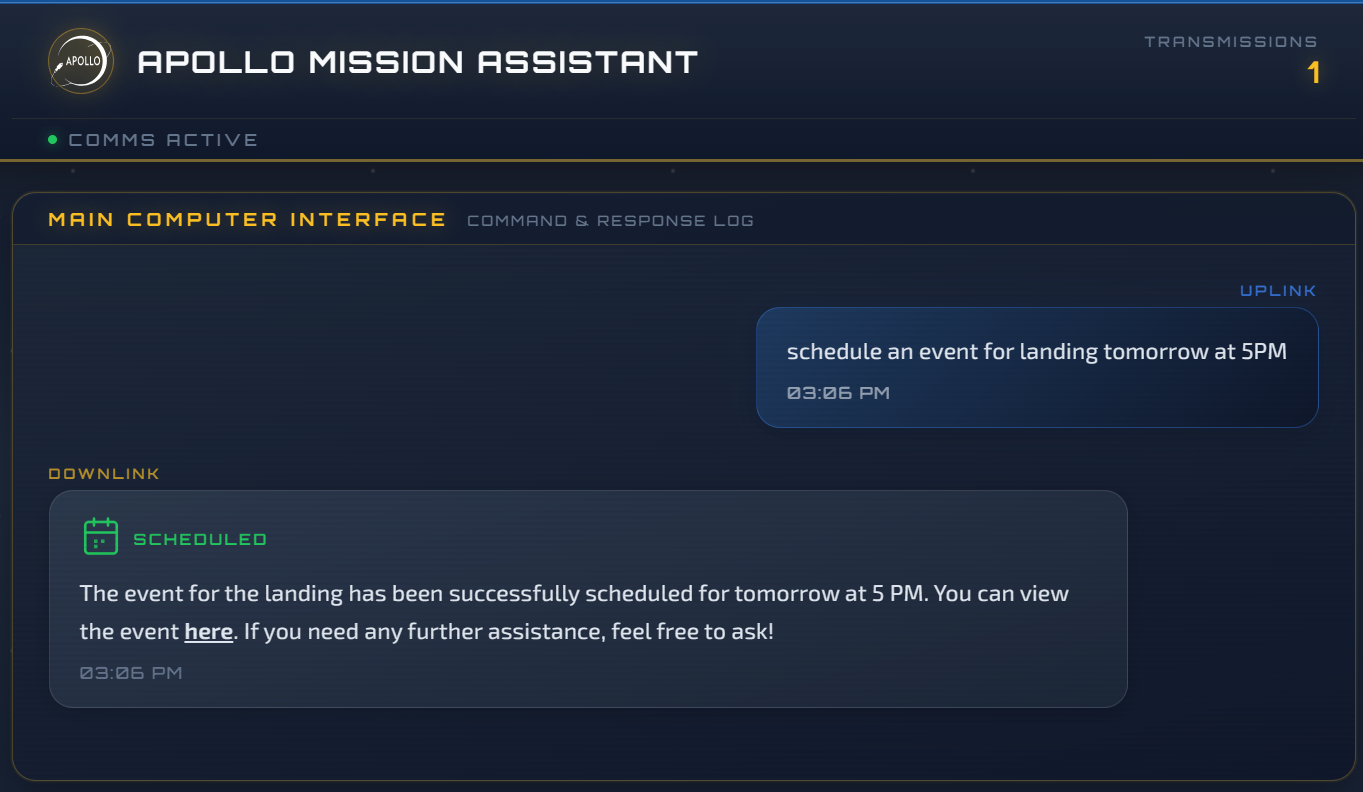Click the green Scheduled status text

(x=200, y=540)
